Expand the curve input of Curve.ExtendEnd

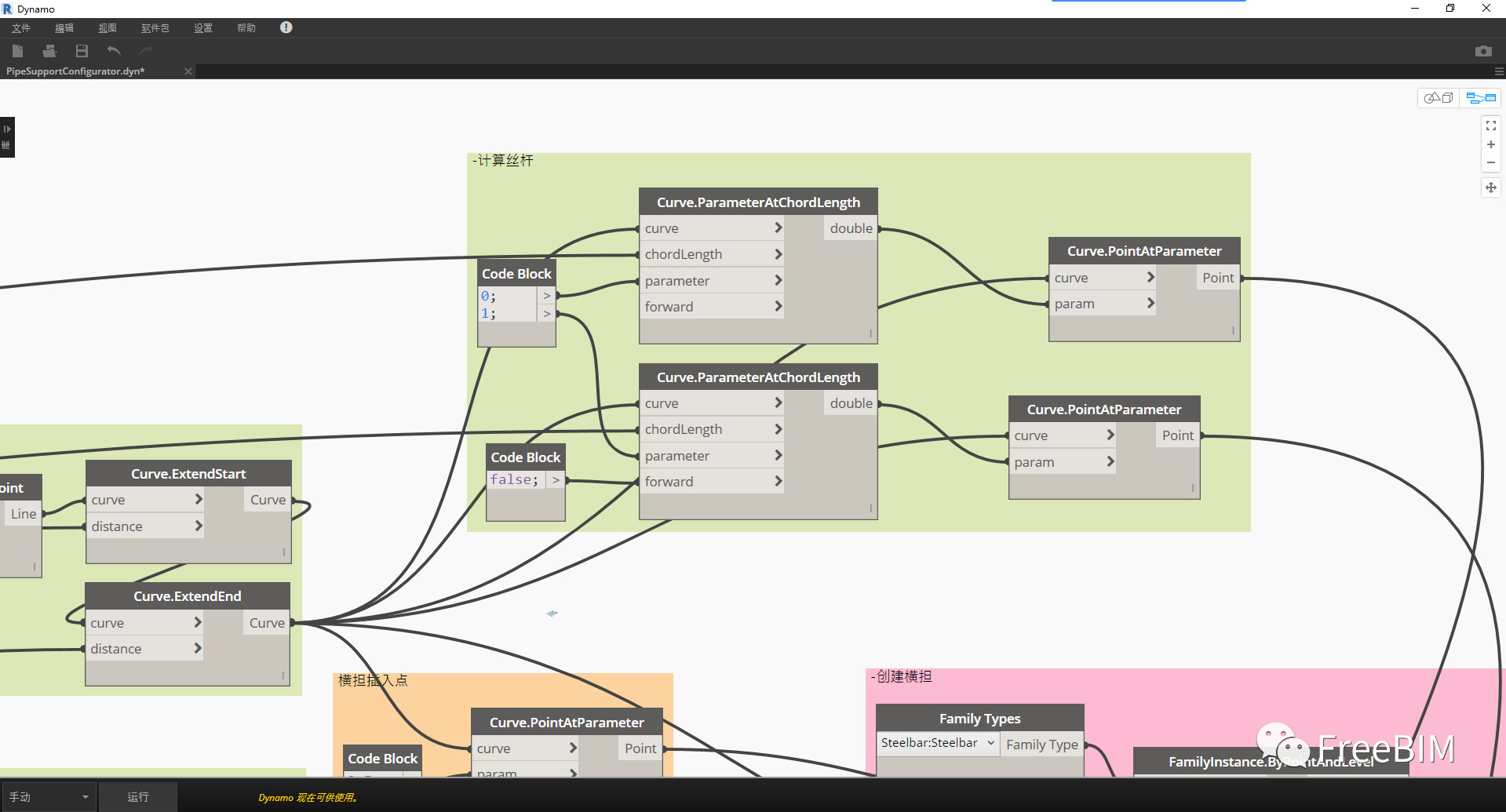click(x=198, y=622)
